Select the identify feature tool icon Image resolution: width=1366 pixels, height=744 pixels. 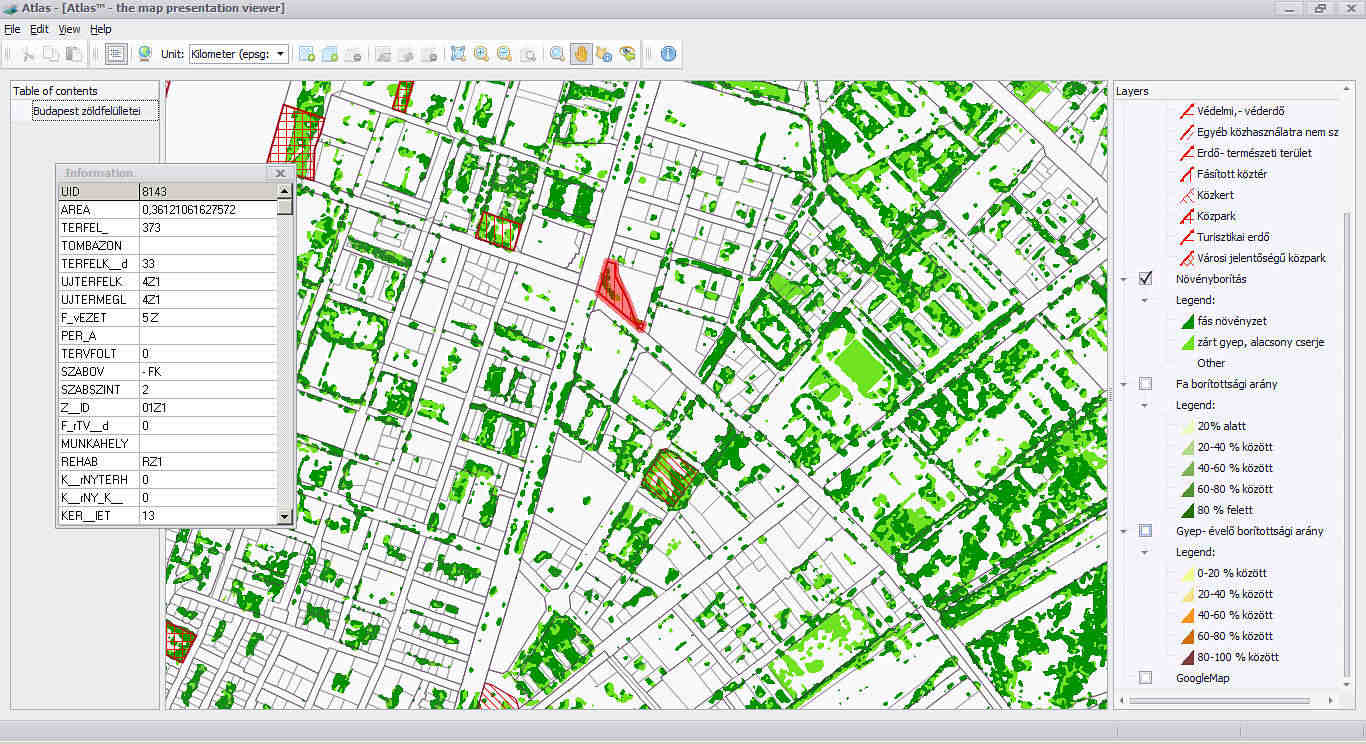604,54
